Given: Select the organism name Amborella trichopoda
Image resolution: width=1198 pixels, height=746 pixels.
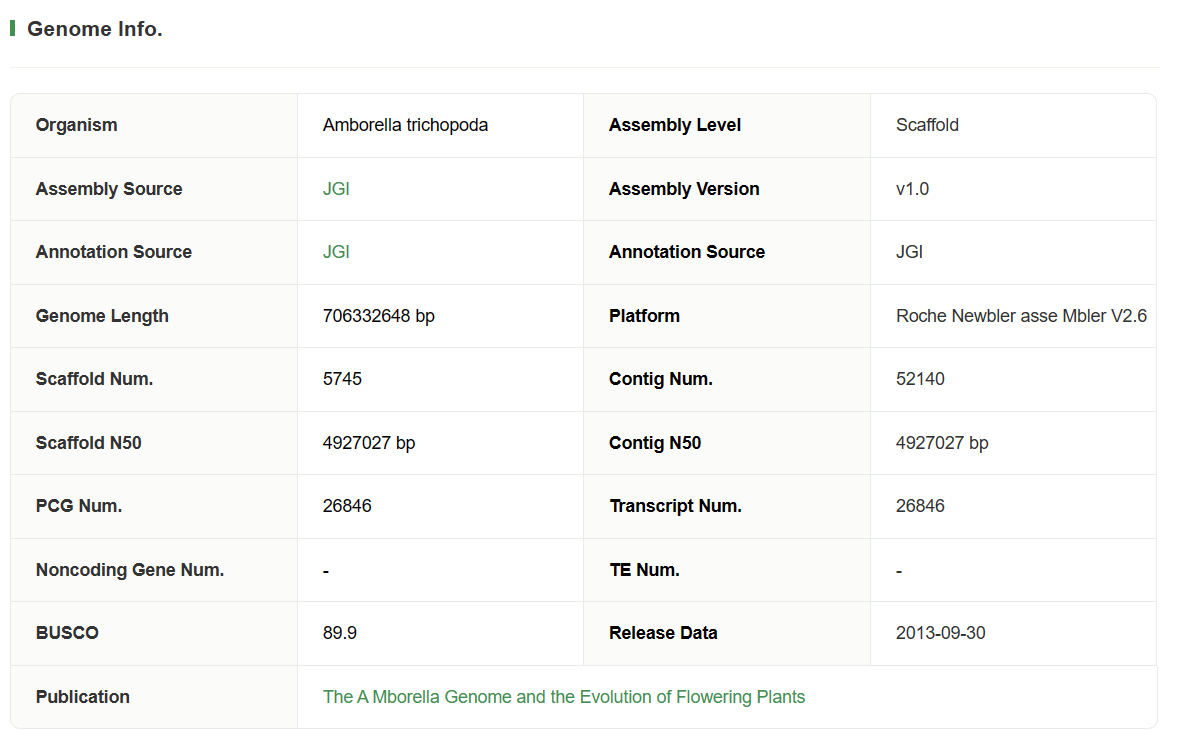Looking at the screenshot, I should point(405,125).
